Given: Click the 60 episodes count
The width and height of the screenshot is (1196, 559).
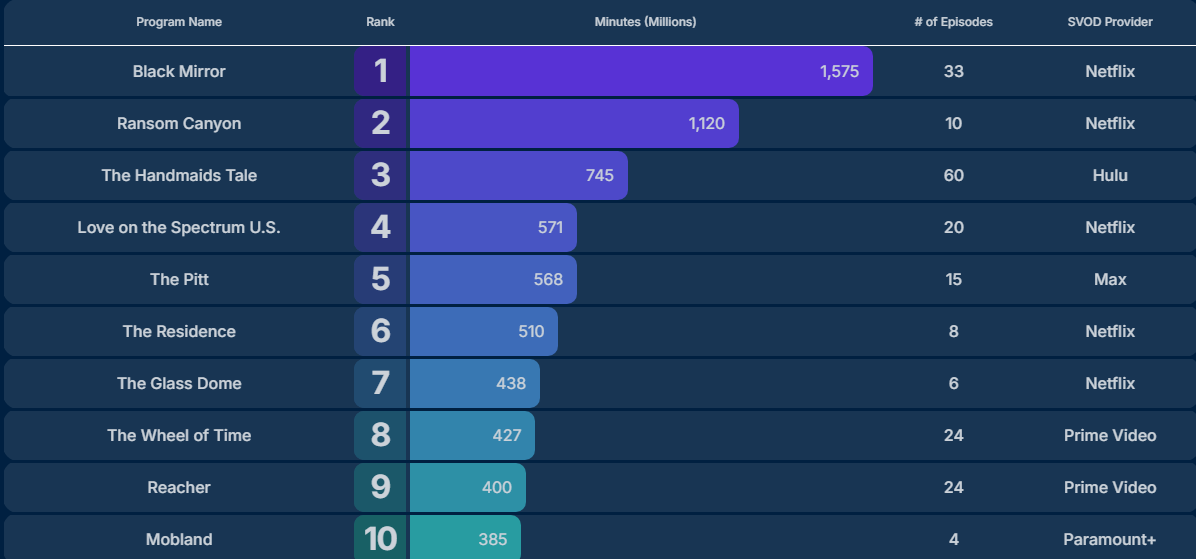Looking at the screenshot, I should pyautogui.click(x=953, y=176).
